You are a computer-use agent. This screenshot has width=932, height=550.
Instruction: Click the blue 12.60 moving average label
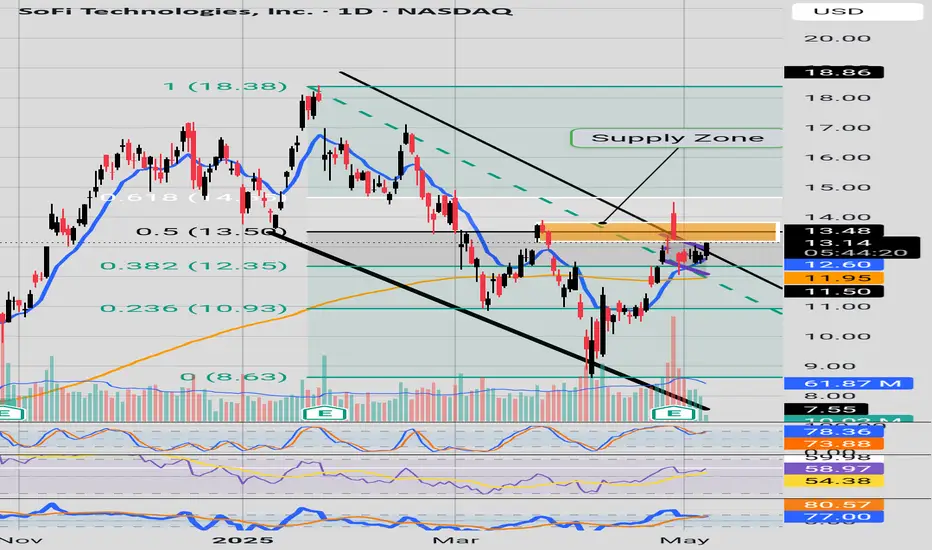(834, 265)
